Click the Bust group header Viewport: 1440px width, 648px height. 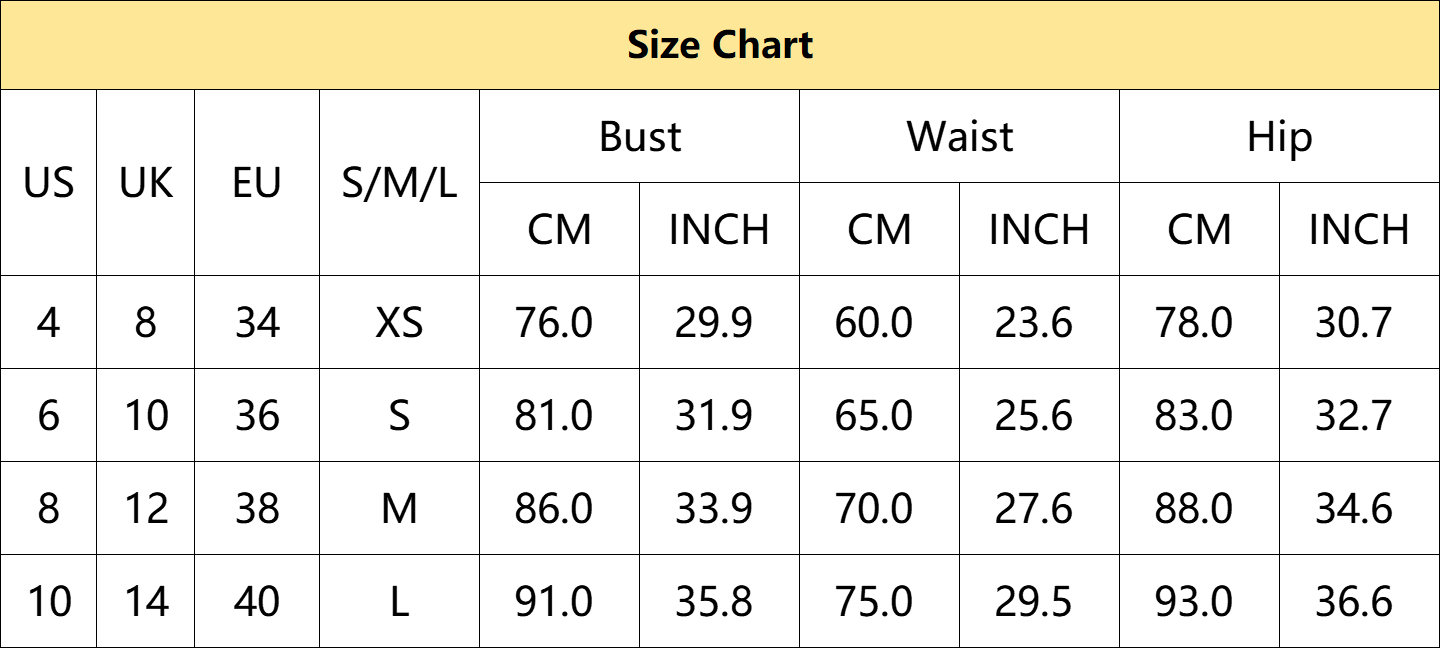(640, 136)
